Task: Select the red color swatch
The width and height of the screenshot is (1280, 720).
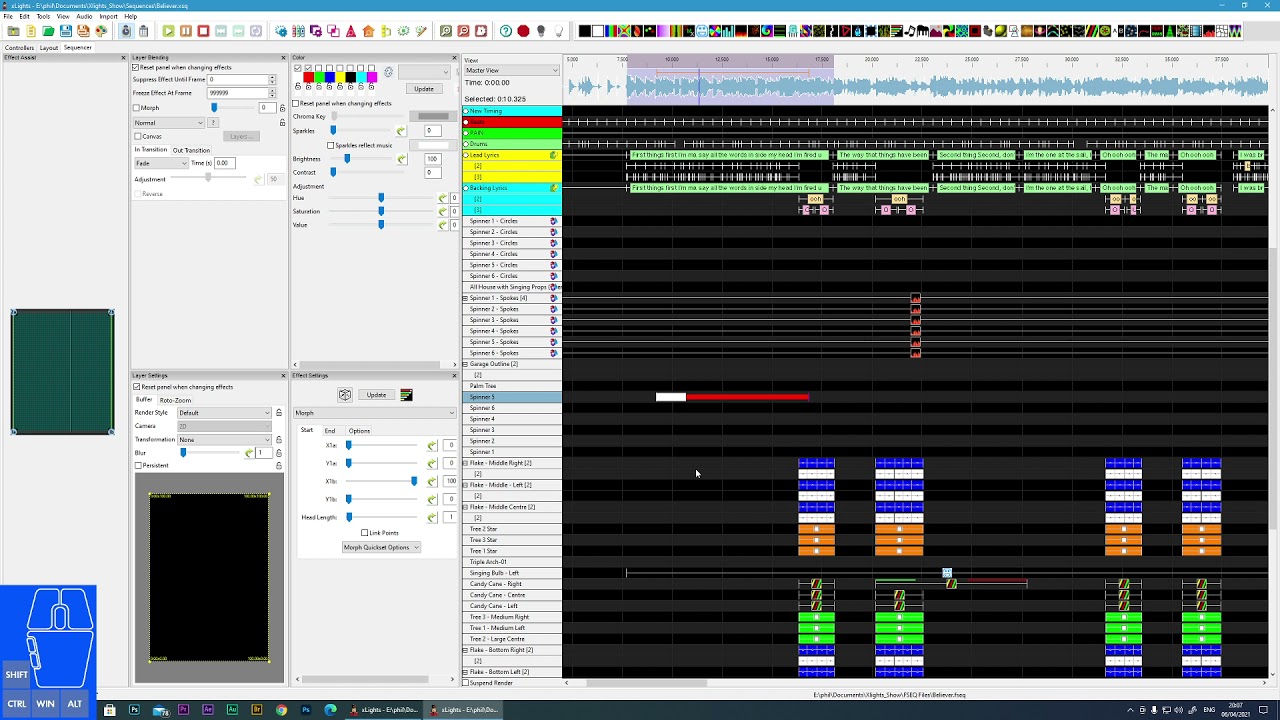Action: pos(308,77)
